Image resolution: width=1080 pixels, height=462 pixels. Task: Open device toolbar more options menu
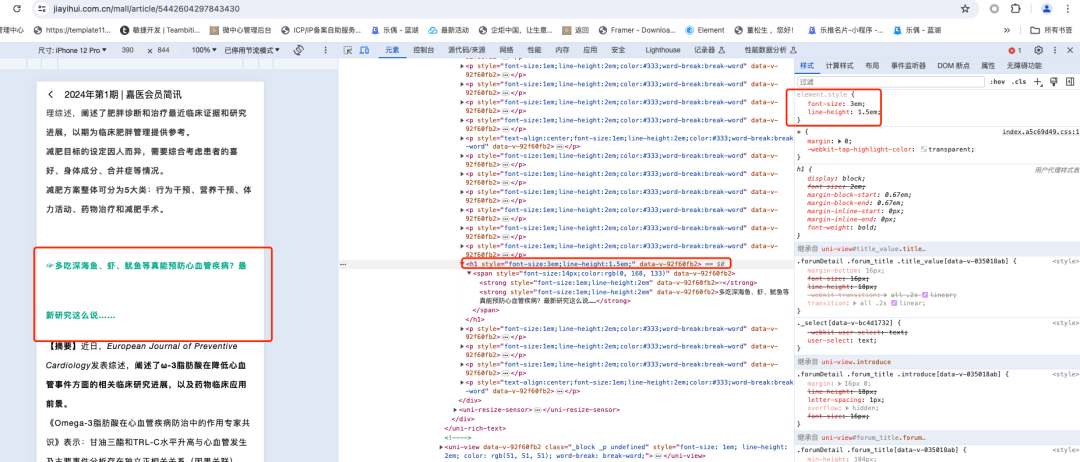click(324, 50)
